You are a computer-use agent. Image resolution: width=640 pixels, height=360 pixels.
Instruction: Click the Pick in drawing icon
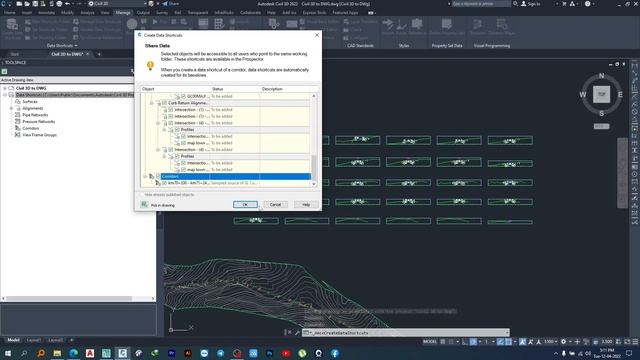point(144,204)
